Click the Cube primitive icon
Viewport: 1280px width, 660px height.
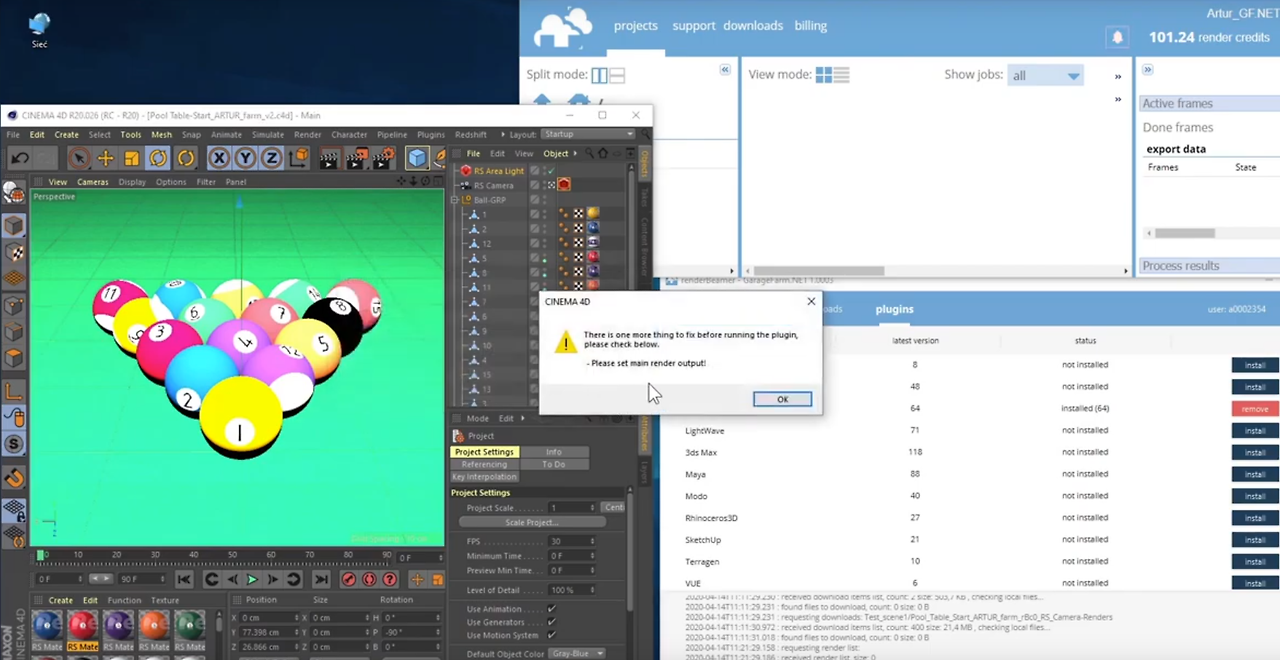(x=417, y=158)
